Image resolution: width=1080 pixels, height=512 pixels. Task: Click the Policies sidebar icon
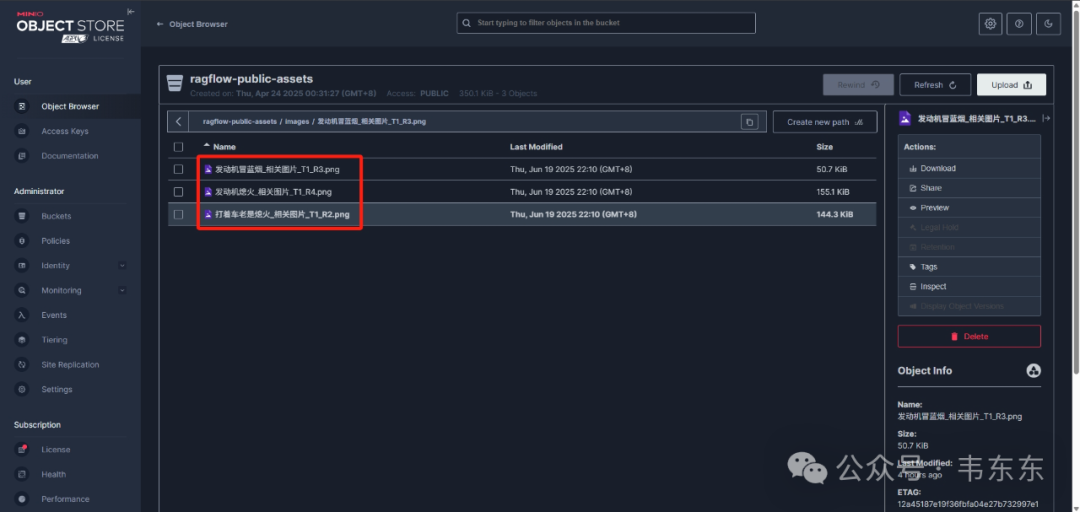[22, 240]
